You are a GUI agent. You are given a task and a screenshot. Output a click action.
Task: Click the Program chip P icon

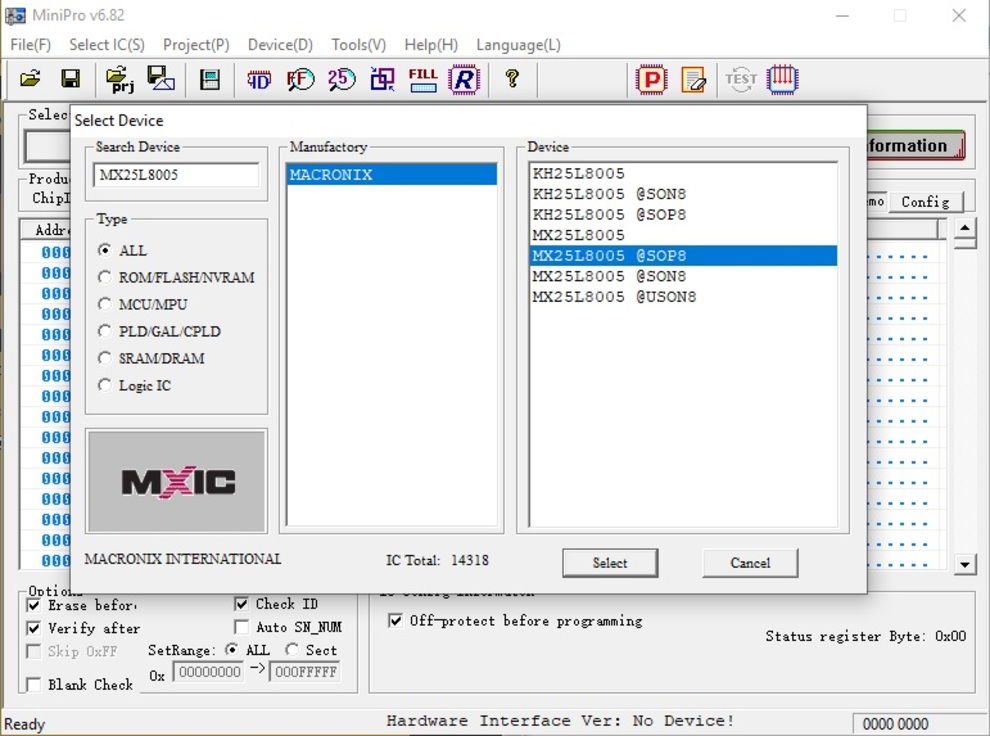coord(652,80)
